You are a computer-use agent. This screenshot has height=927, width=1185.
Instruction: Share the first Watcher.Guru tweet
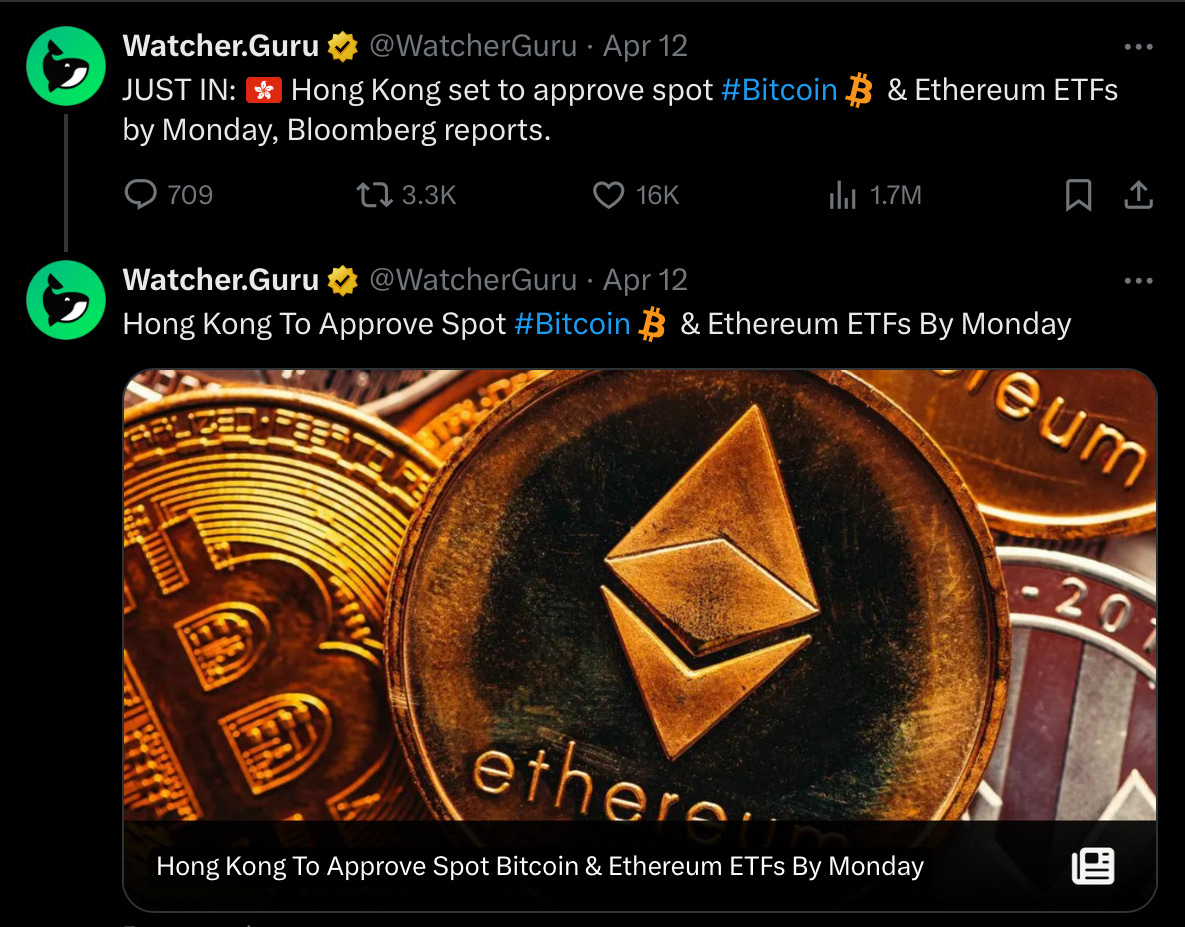(x=1138, y=195)
